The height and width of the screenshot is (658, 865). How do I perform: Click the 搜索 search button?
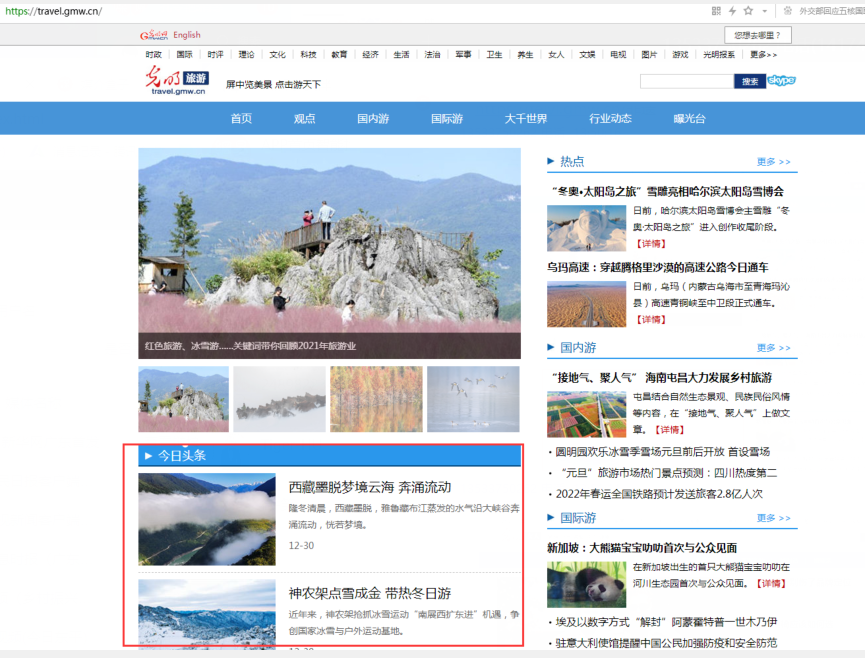(x=750, y=82)
